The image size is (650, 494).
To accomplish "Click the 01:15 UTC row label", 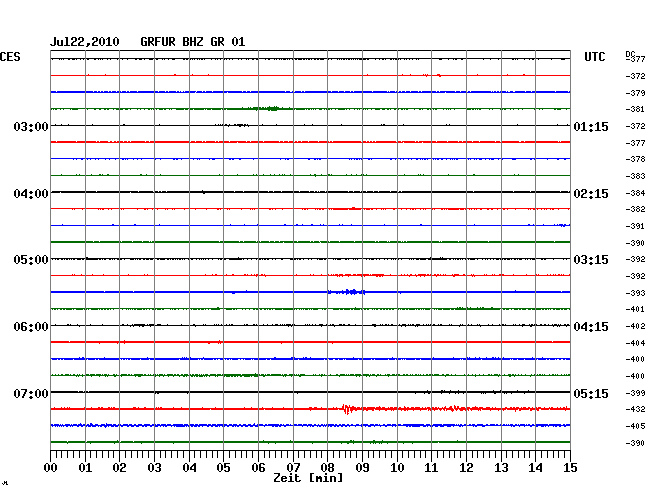I will point(591,127).
